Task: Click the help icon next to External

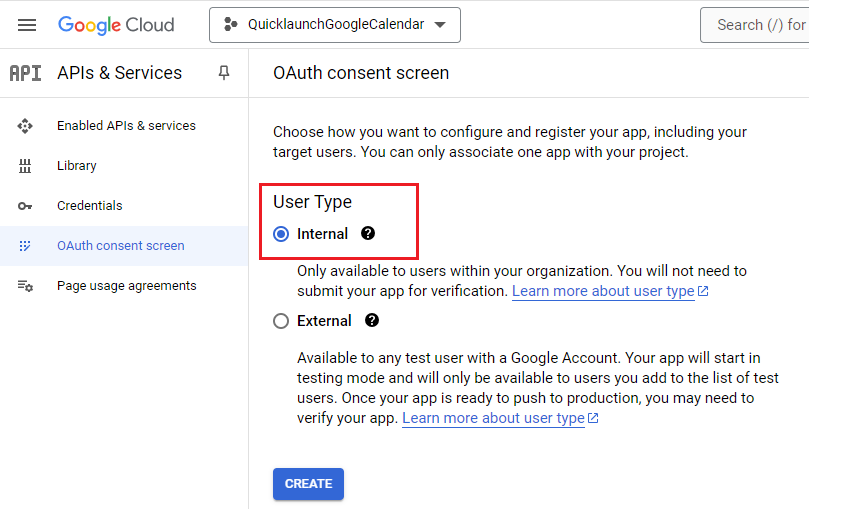Action: [x=372, y=320]
